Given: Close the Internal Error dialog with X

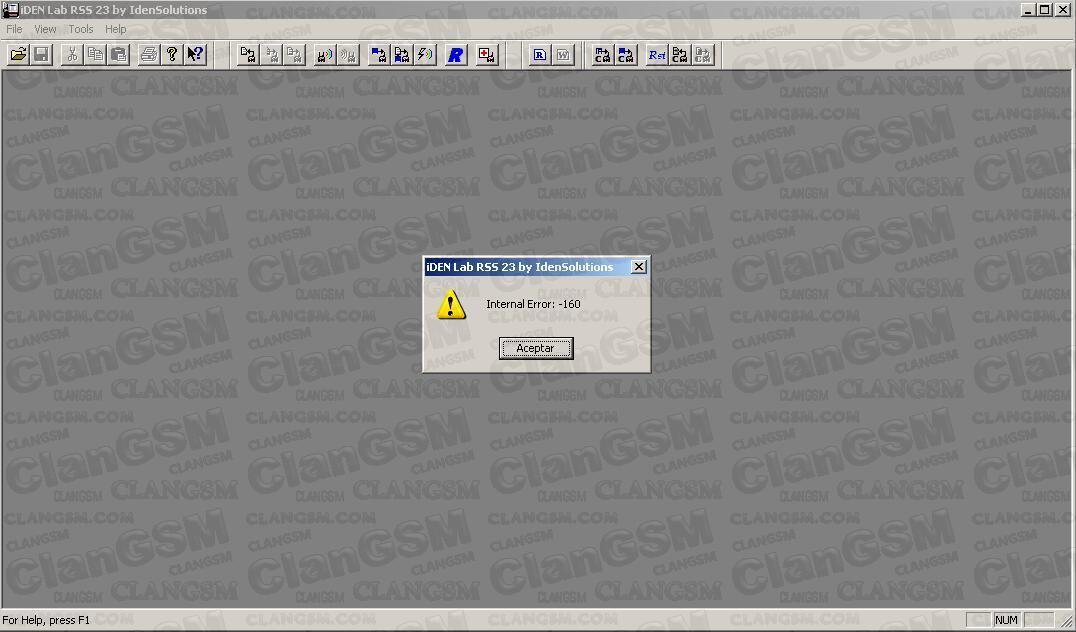Looking at the screenshot, I should (x=638, y=266).
